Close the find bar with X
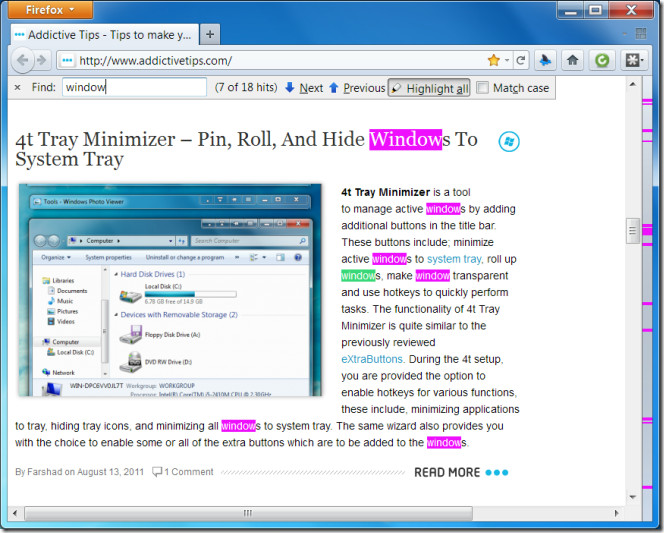664x533 pixels. pos(17,88)
